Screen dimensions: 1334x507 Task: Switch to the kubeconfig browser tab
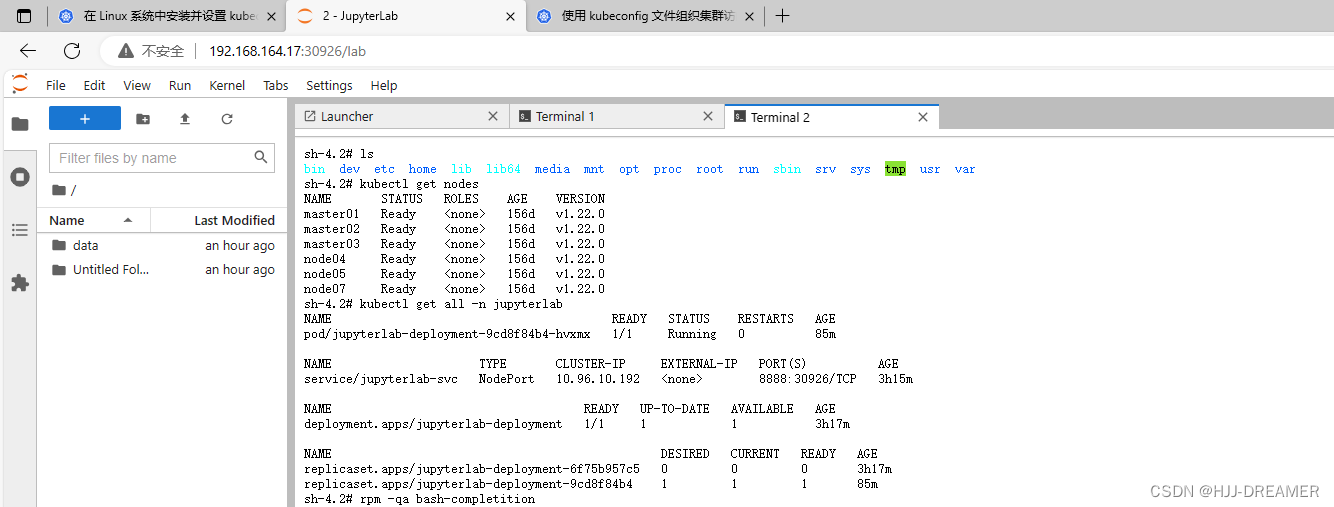pyautogui.click(x=644, y=16)
